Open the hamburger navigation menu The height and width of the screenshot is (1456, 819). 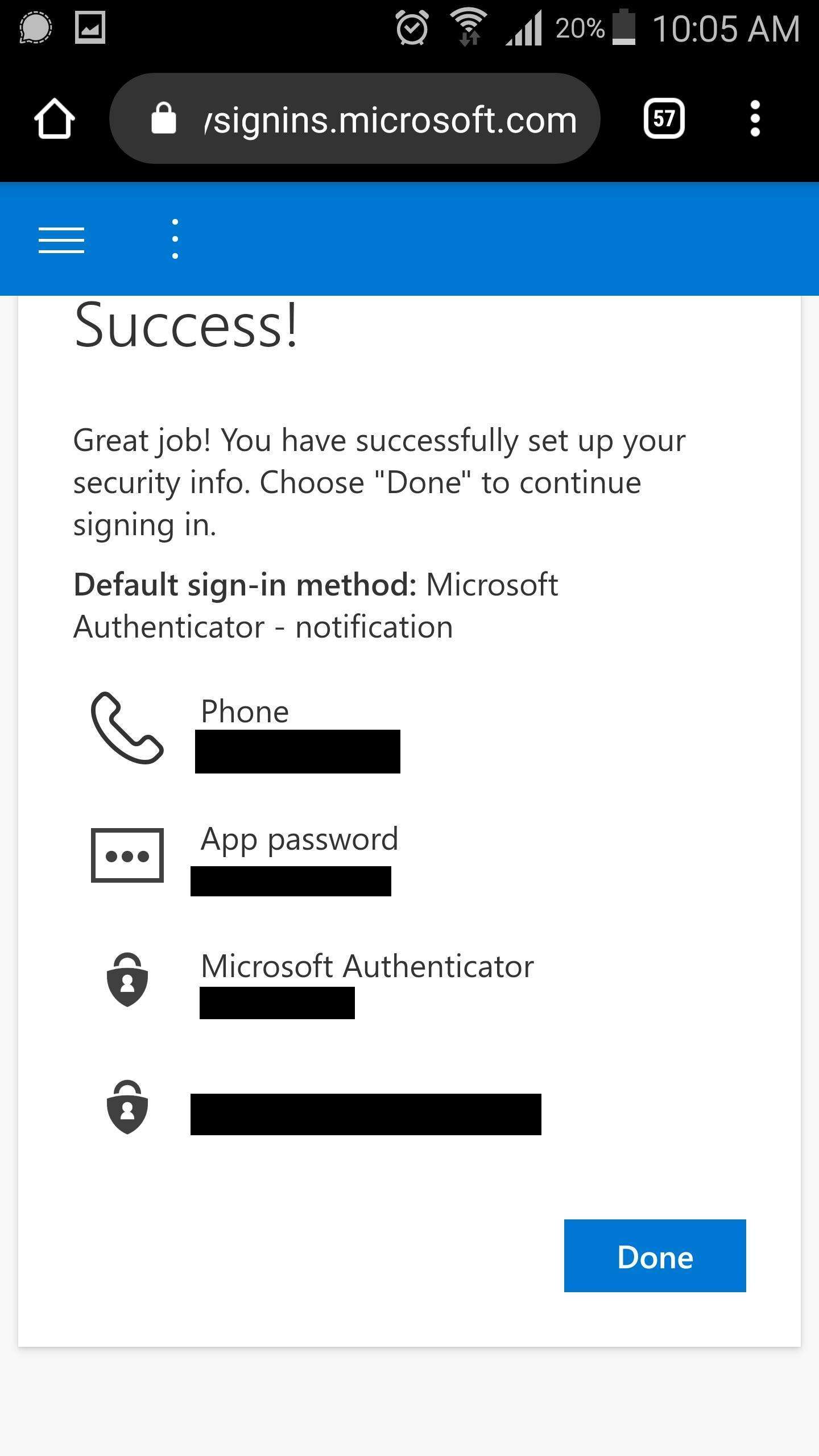[x=61, y=239]
